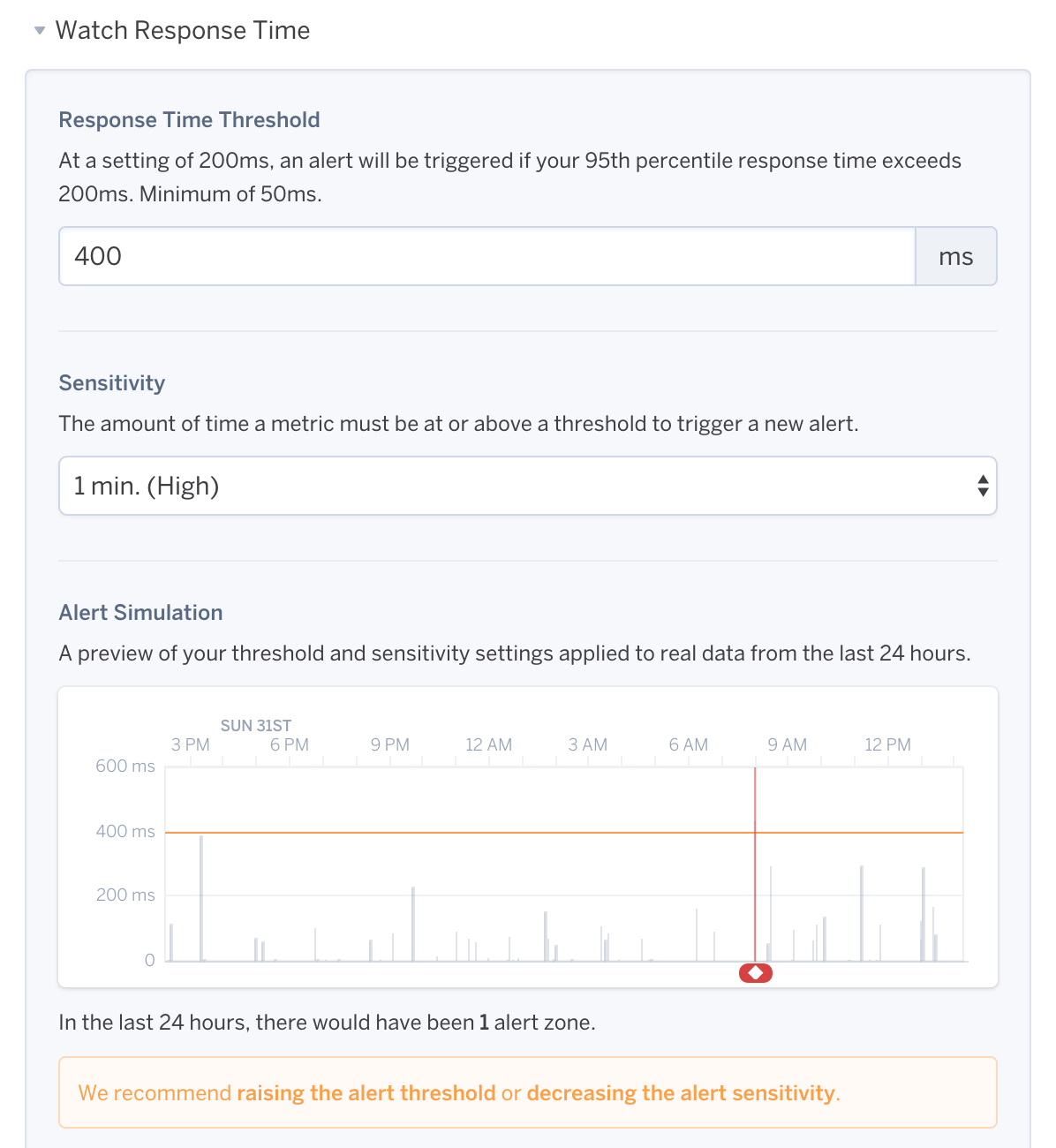Follow the 'raising the alert threshold' link
Screen dimensions: 1056x1148
(366, 1093)
